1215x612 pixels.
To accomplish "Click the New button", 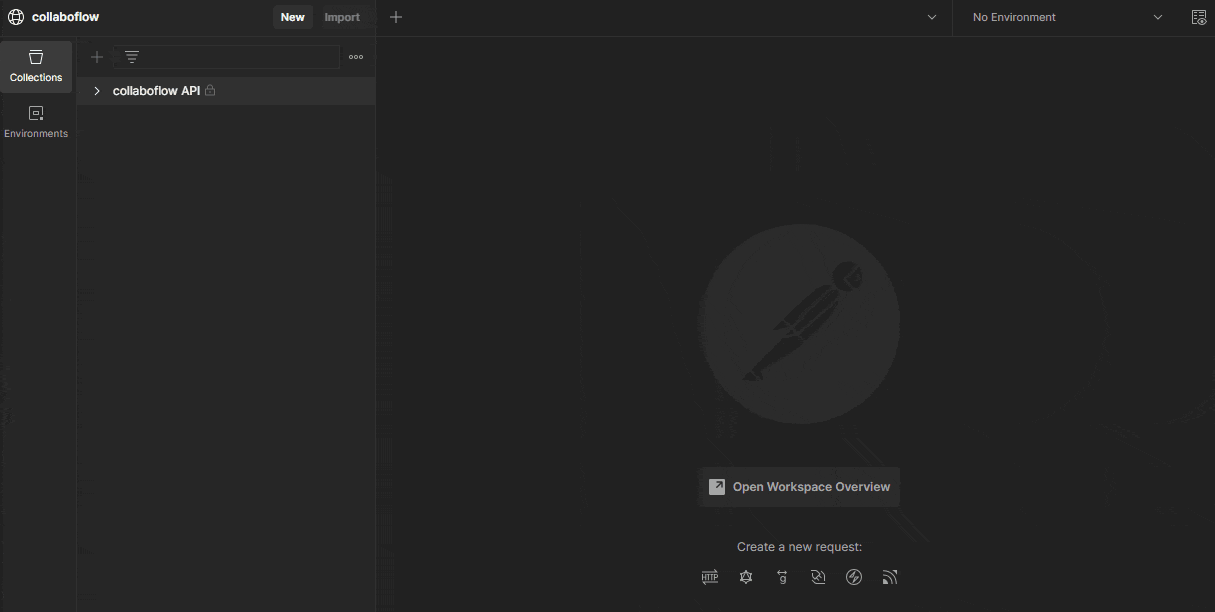I will pyautogui.click(x=293, y=17).
